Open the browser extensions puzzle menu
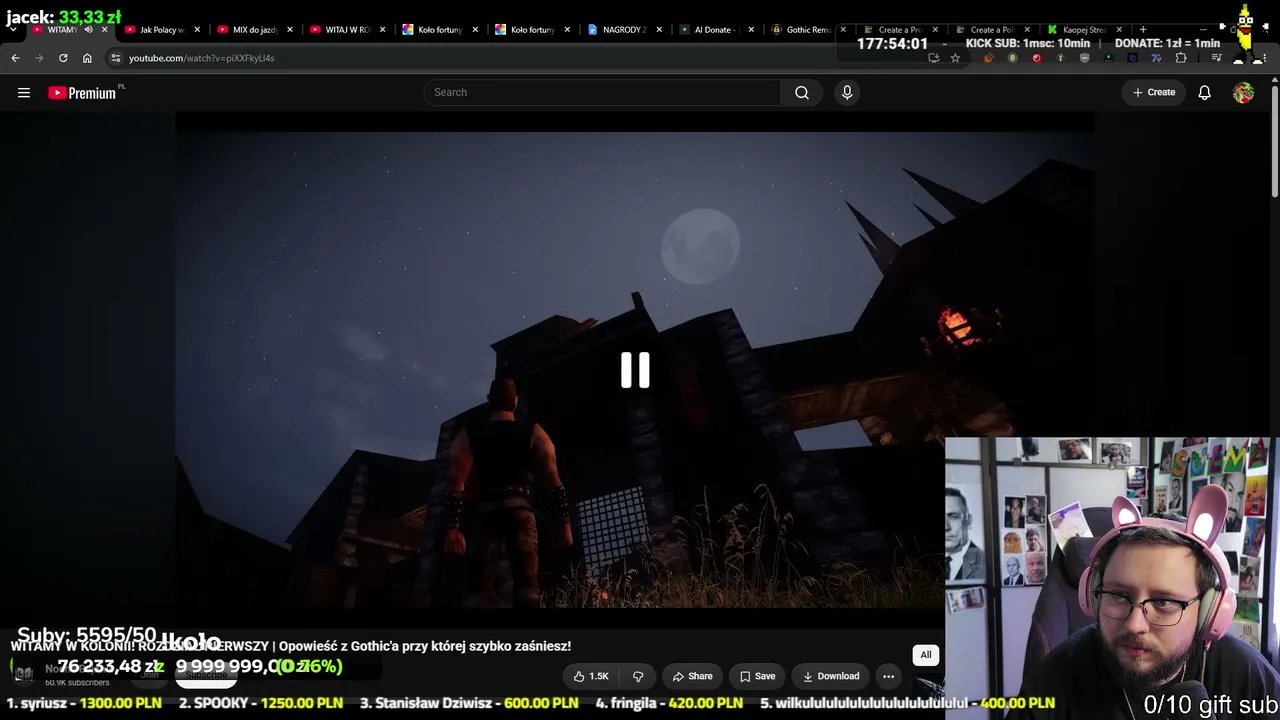The image size is (1280, 720). (1181, 58)
